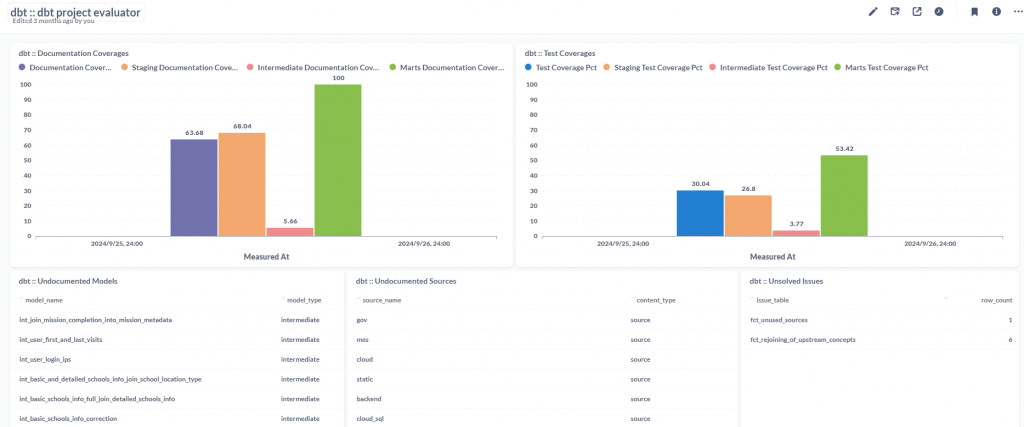The width and height of the screenshot is (1024, 427).
Task: Select the int_basic_and_detailed_schools_info_join_school_location_type cell
Action: click(x=110, y=379)
